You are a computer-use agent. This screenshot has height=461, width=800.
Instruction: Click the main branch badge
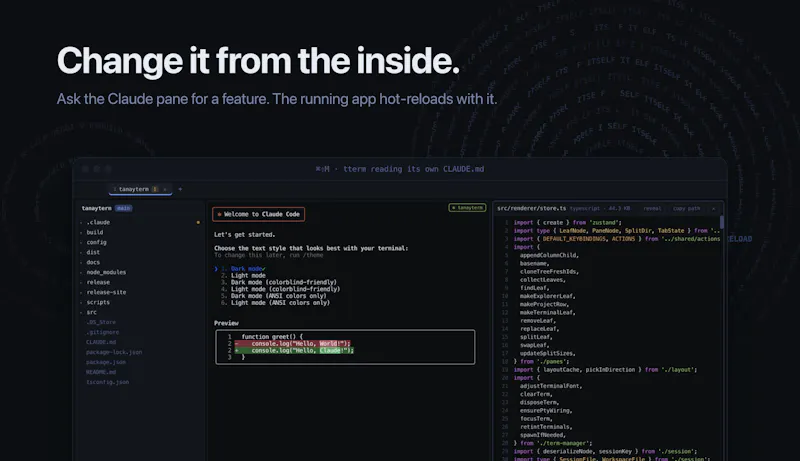[x=123, y=208]
